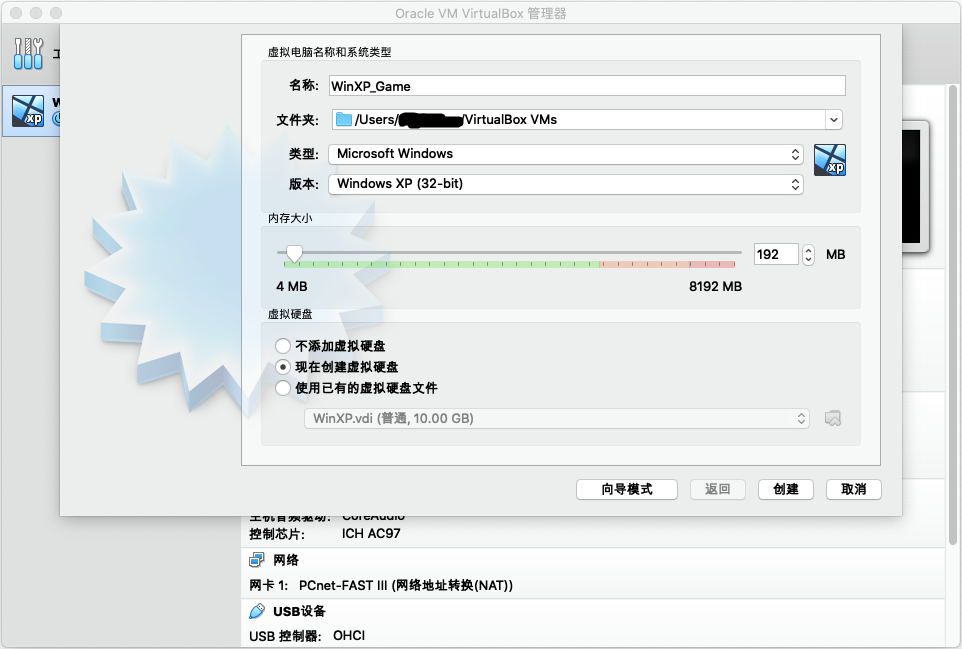Click the 网络 section header

[x=286, y=560]
